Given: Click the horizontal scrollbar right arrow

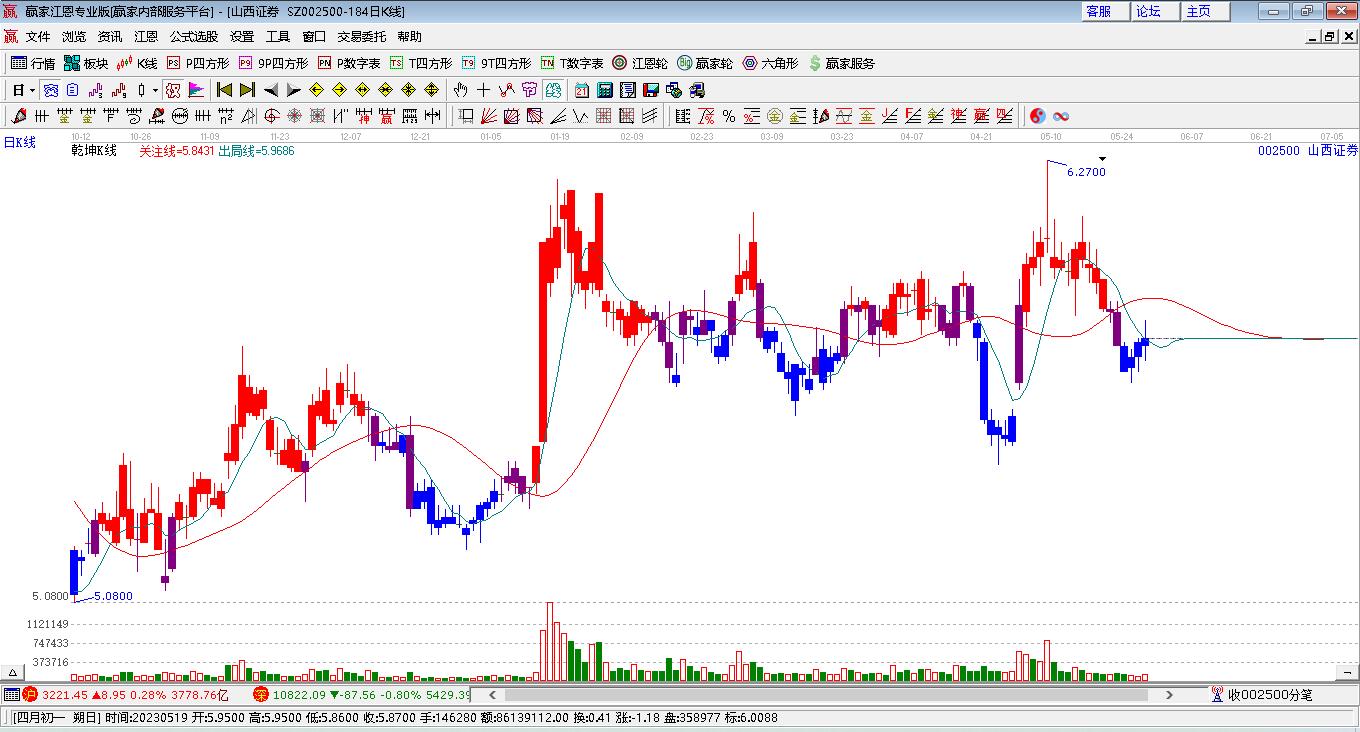Looking at the screenshot, I should point(1170,695).
